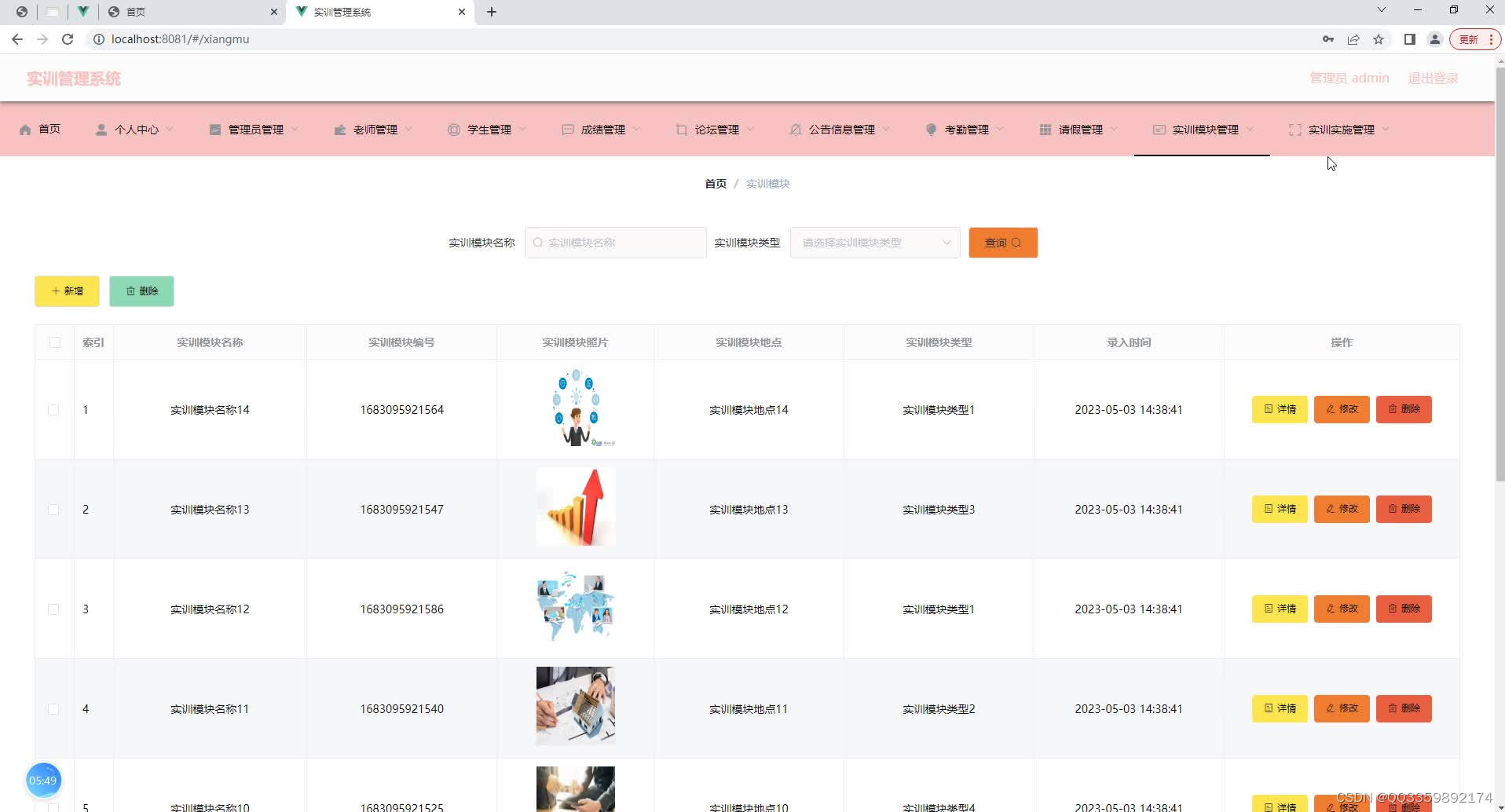
Task: Select the 实训模块管理 menu item
Action: pos(1202,130)
